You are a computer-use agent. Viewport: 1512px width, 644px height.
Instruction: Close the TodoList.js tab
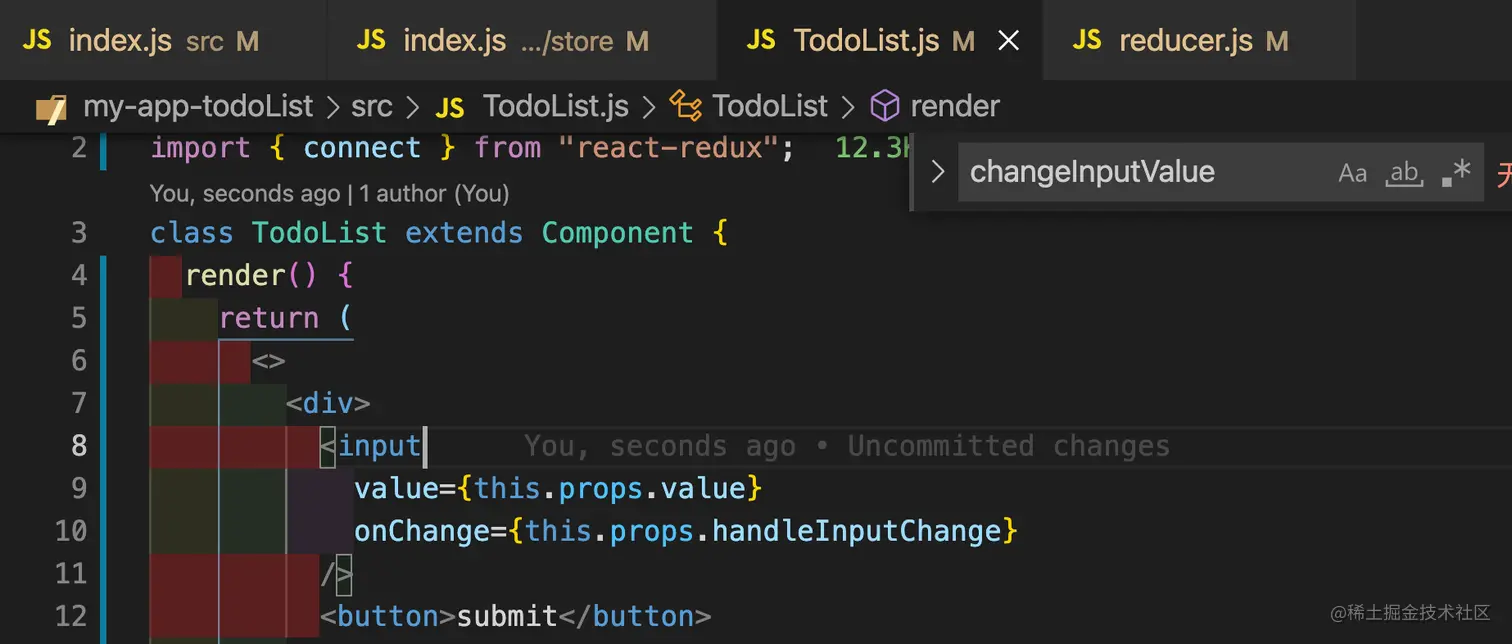tap(1010, 40)
